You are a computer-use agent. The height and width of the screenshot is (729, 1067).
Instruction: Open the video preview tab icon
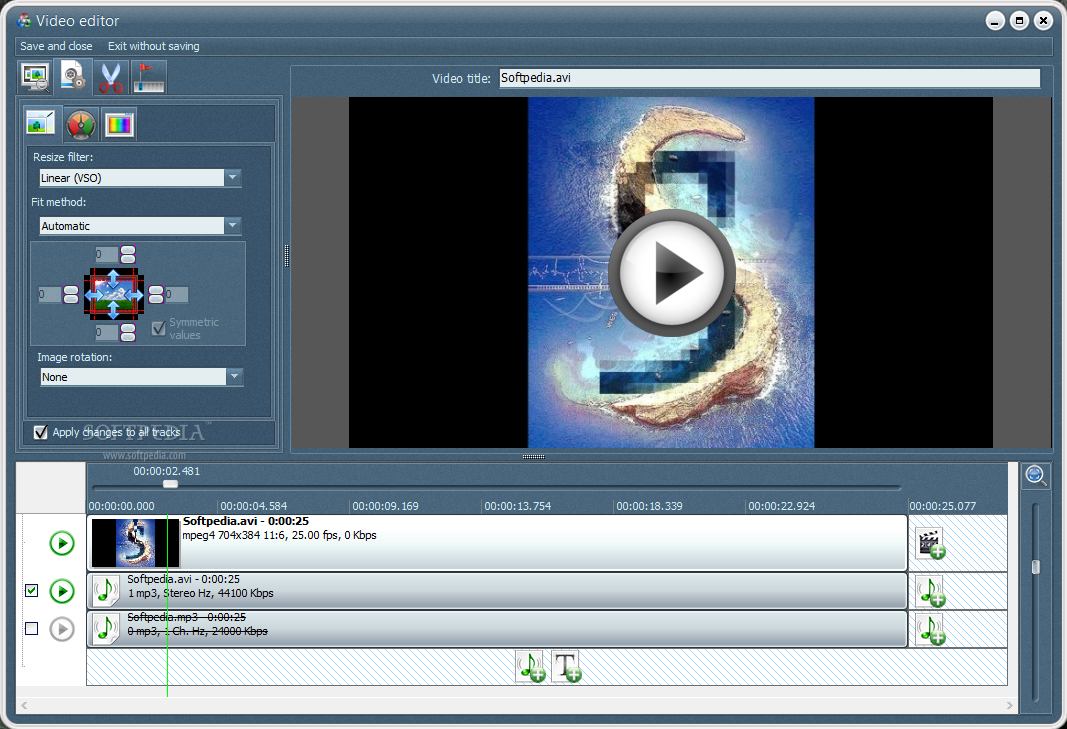35,77
